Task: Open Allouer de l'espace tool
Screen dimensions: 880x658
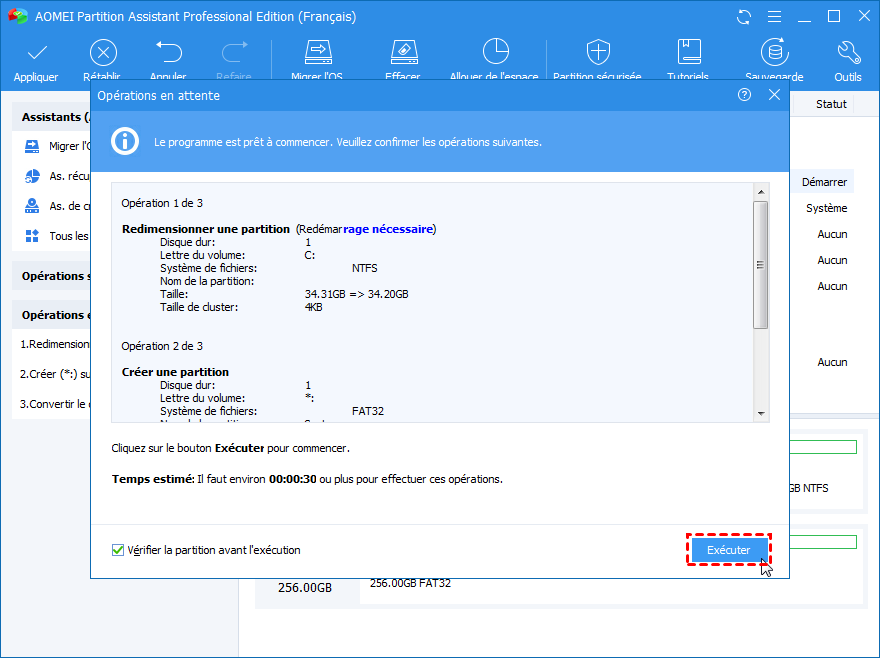Action: (496, 52)
